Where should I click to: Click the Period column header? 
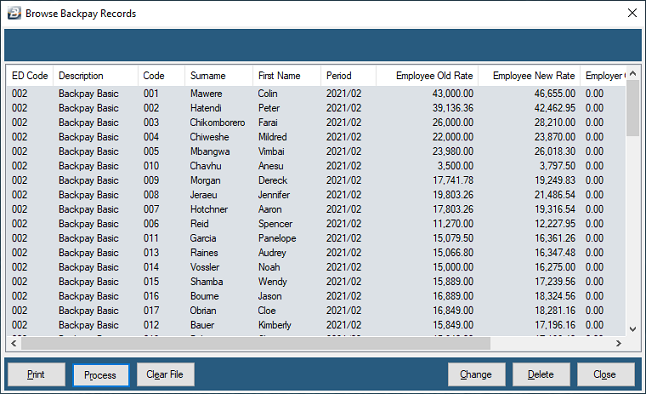[x=349, y=76]
